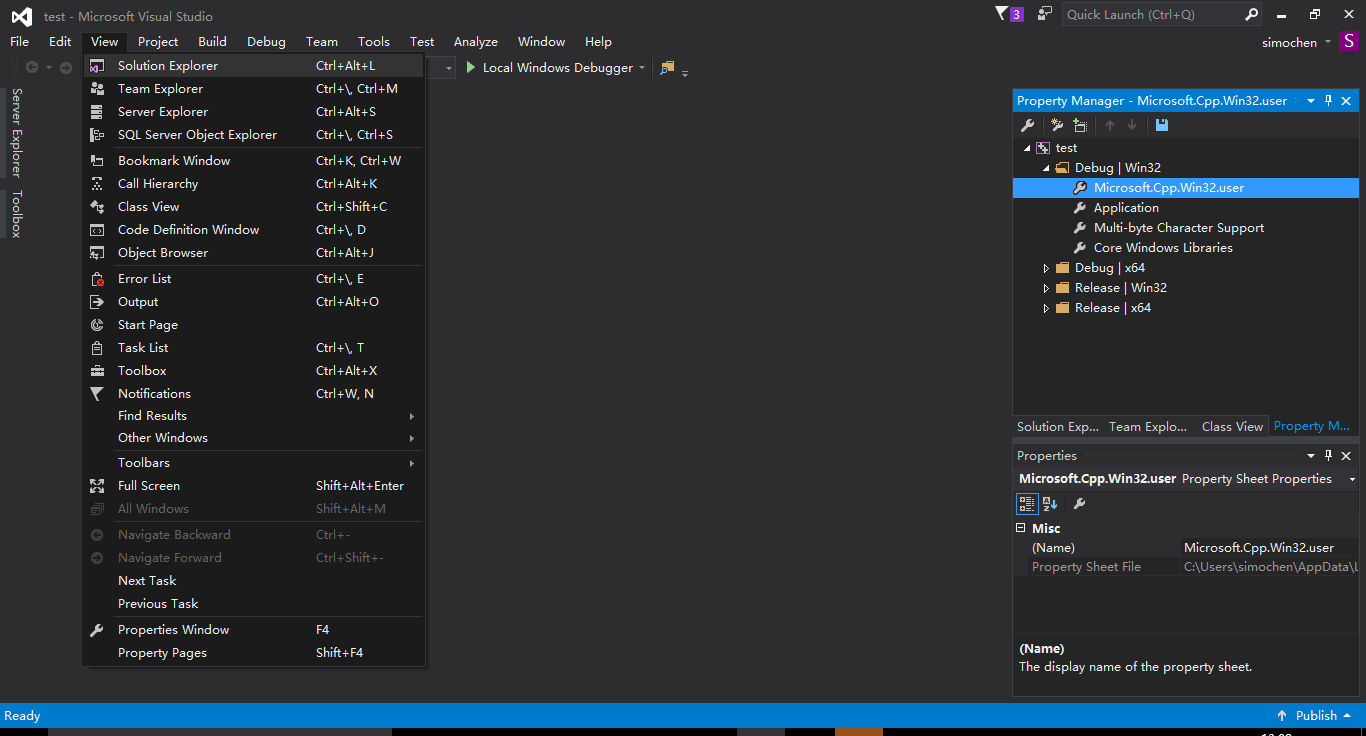
Task: Open SQL Server Object Explorer
Action: pos(254,135)
